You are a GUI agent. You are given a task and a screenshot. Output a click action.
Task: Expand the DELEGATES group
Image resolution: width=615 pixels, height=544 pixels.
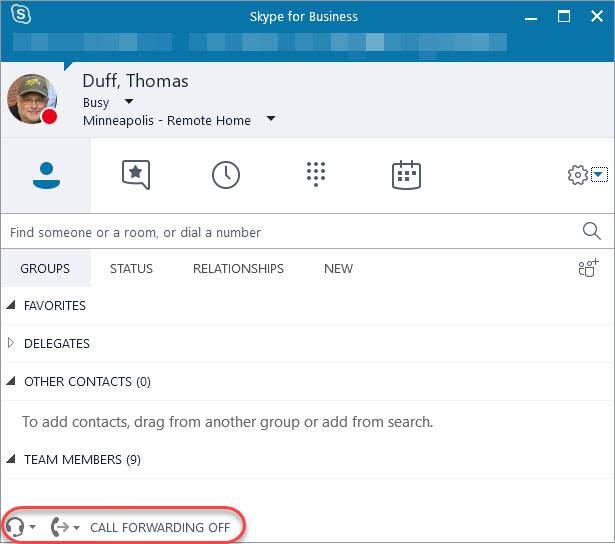pos(11,343)
